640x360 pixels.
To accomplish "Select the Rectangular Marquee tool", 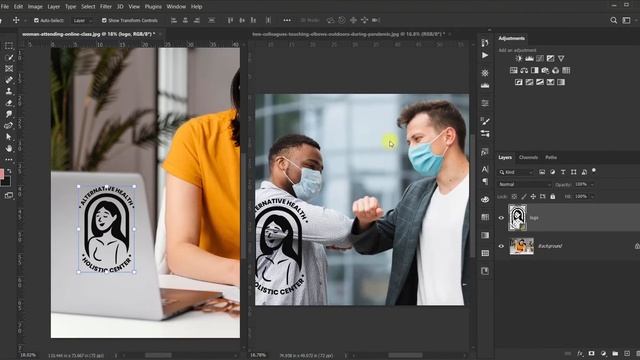I will click(x=9, y=46).
